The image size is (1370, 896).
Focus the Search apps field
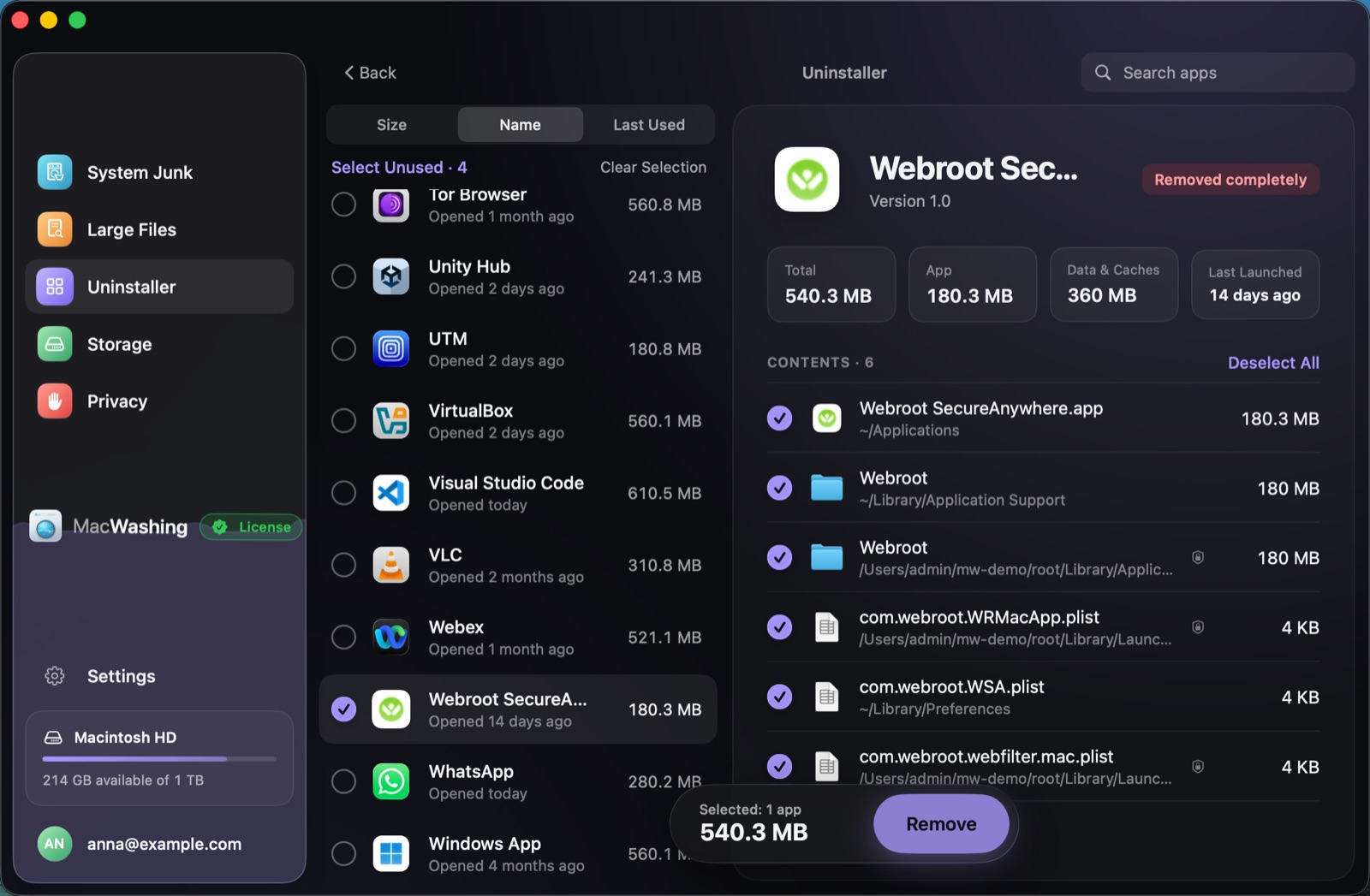(1217, 73)
